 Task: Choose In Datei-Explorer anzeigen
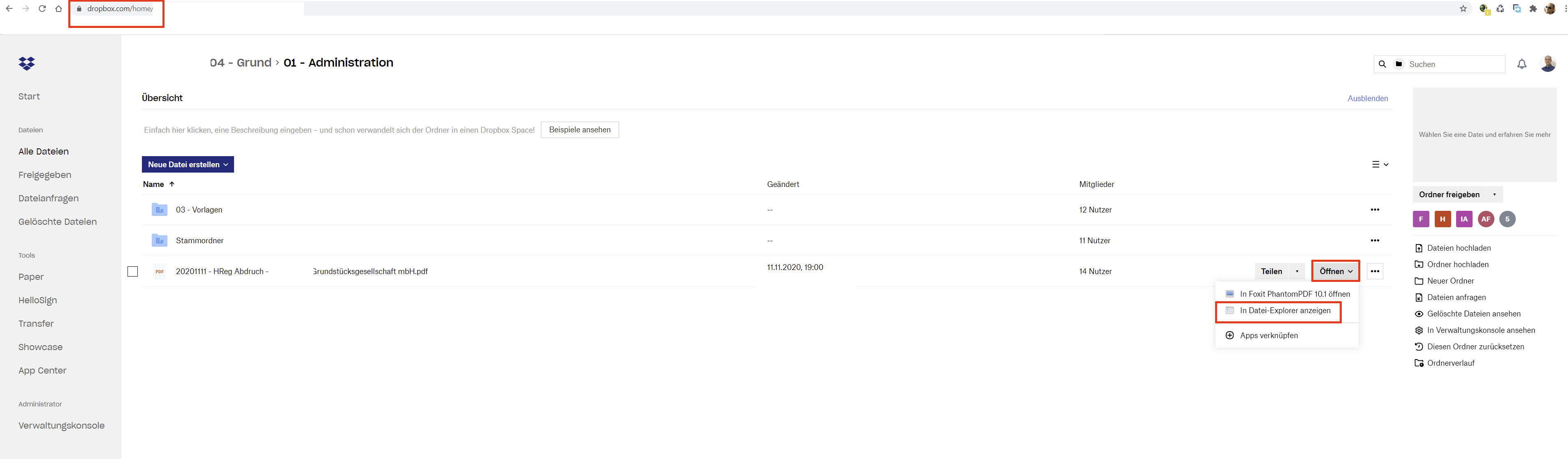(1284, 311)
